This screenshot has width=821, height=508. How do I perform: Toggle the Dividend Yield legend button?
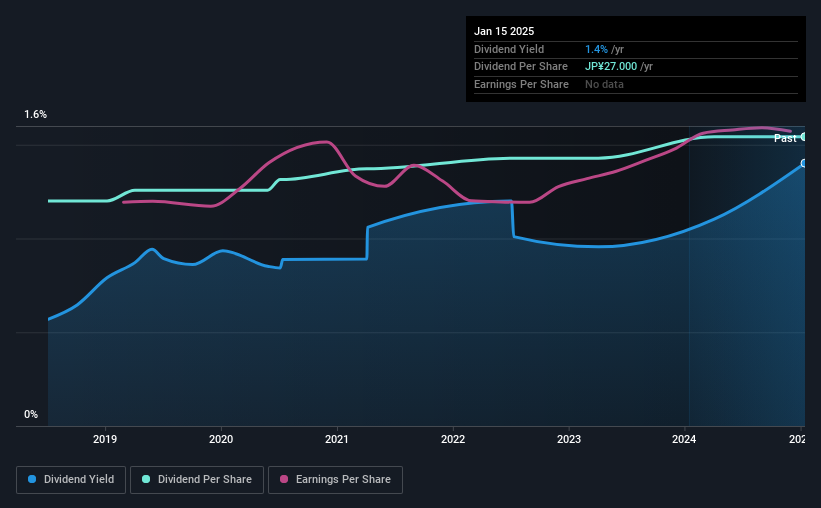(x=71, y=480)
